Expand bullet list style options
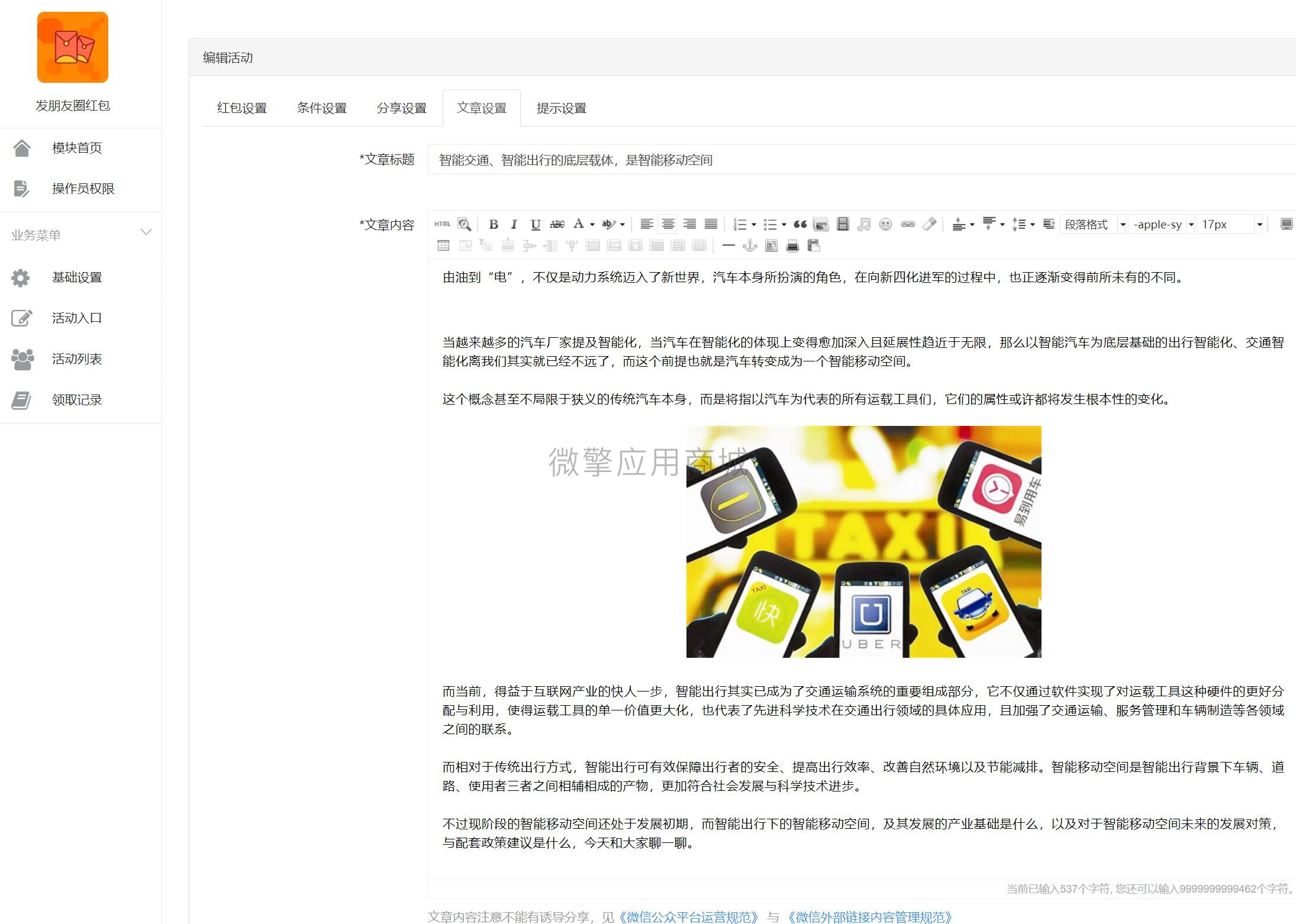The image size is (1296, 924). pos(784,224)
